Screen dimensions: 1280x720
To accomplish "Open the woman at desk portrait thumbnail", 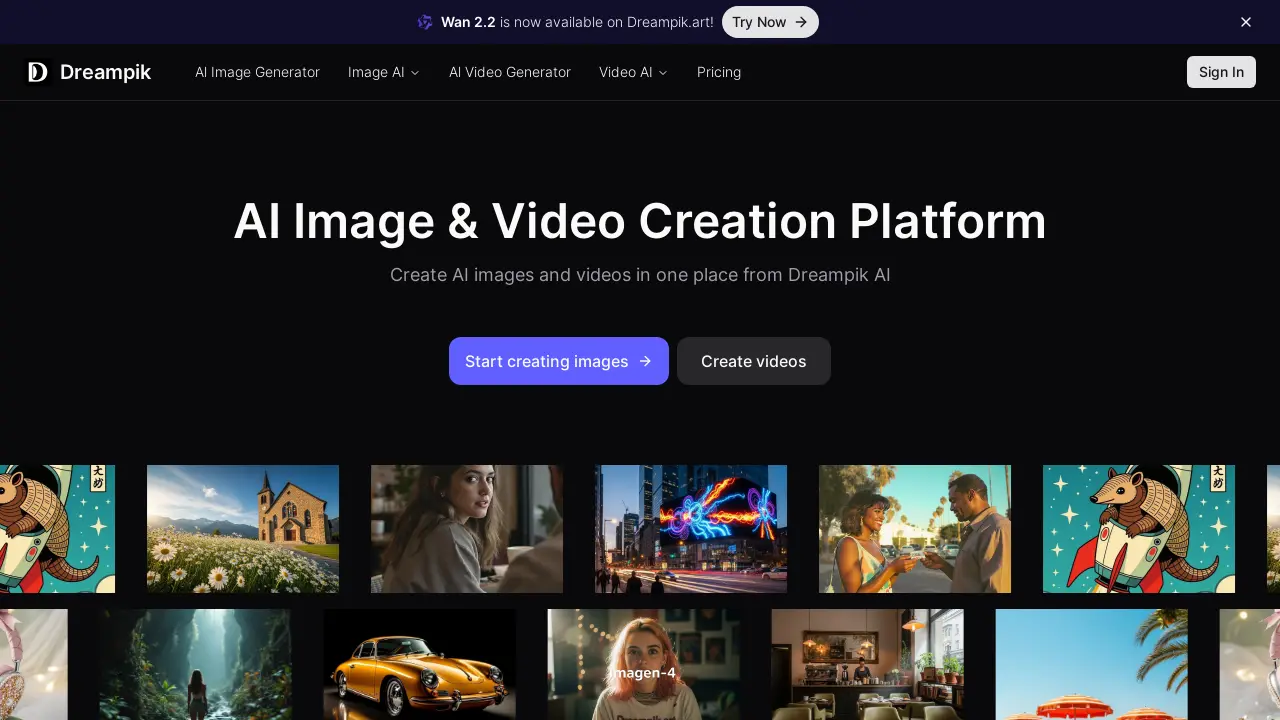I will (467, 529).
